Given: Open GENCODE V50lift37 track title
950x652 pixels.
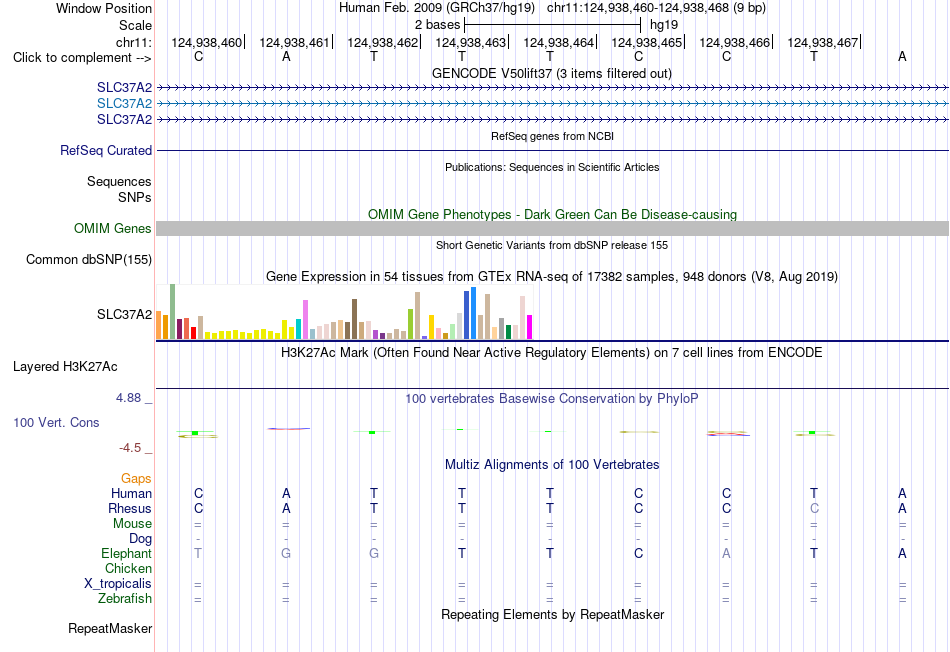Looking at the screenshot, I should pyautogui.click(x=552, y=74).
